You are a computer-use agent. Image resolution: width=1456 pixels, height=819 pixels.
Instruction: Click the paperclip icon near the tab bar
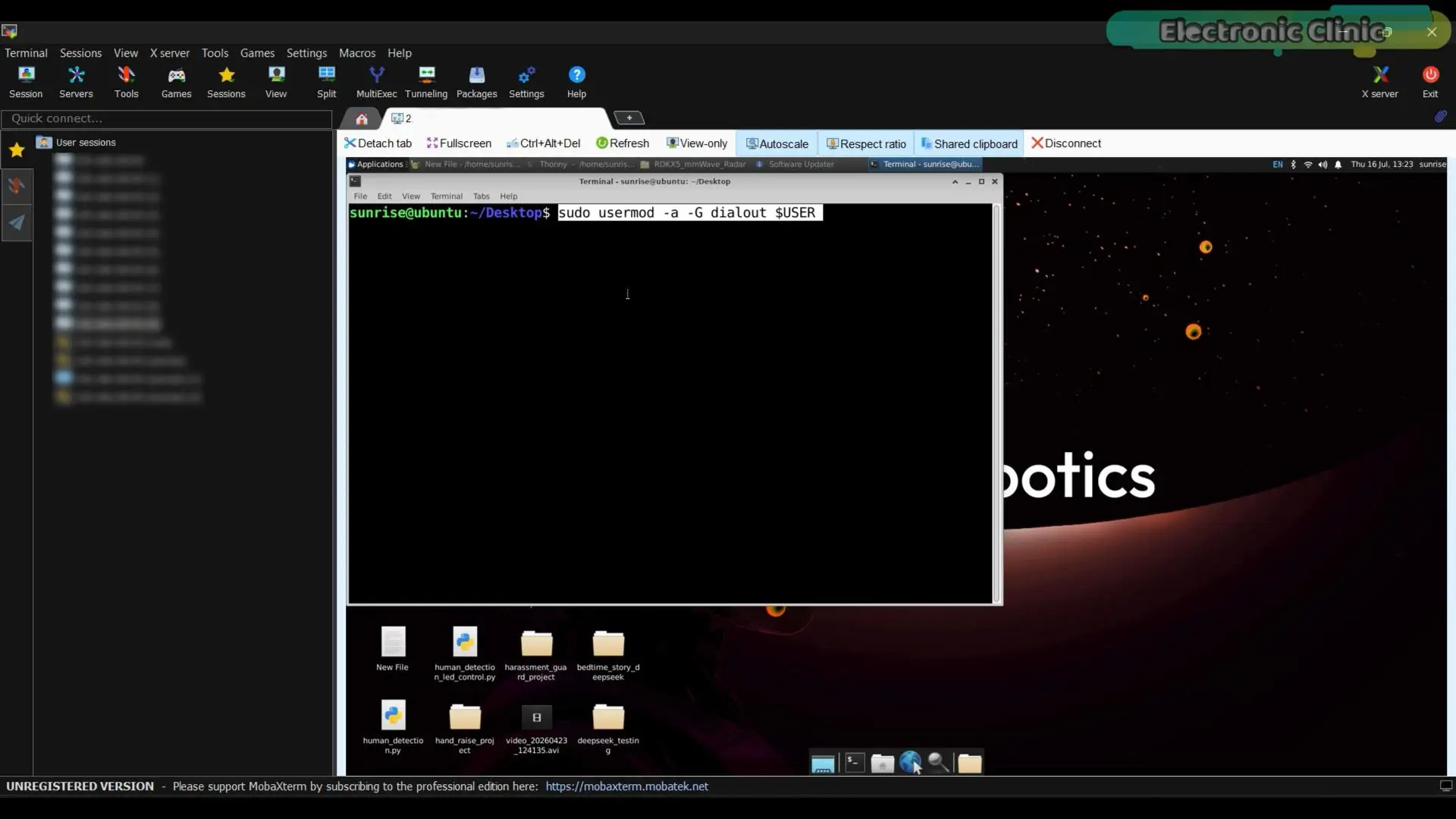1440,116
